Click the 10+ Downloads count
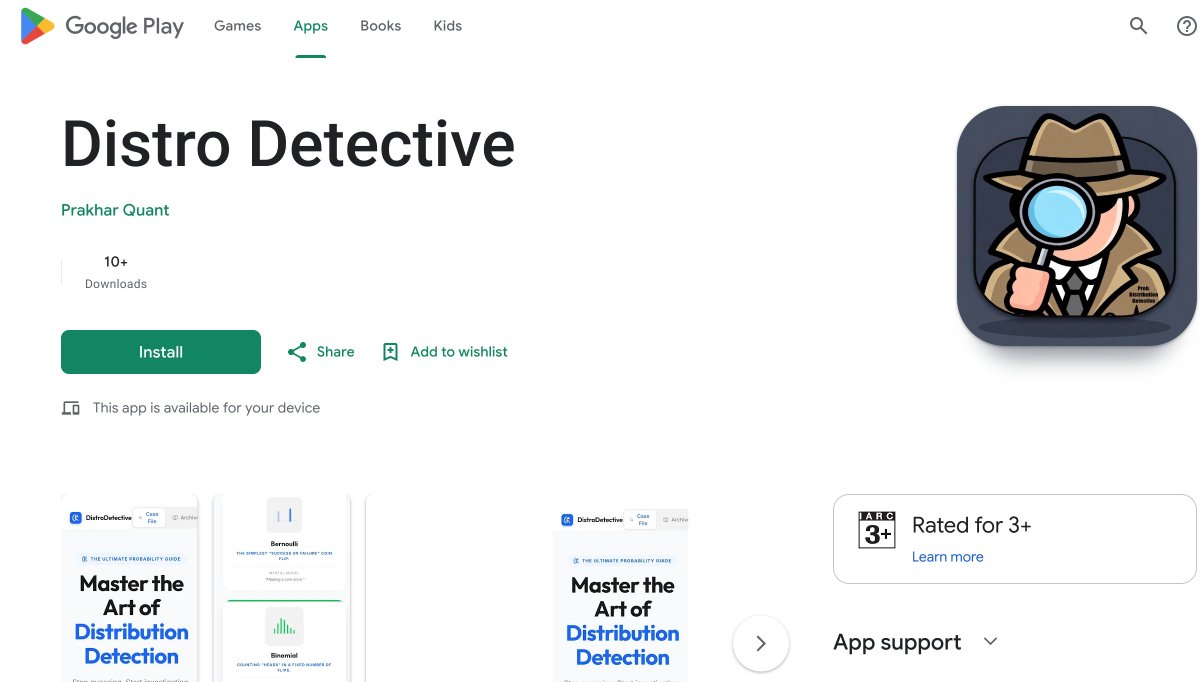 click(116, 272)
